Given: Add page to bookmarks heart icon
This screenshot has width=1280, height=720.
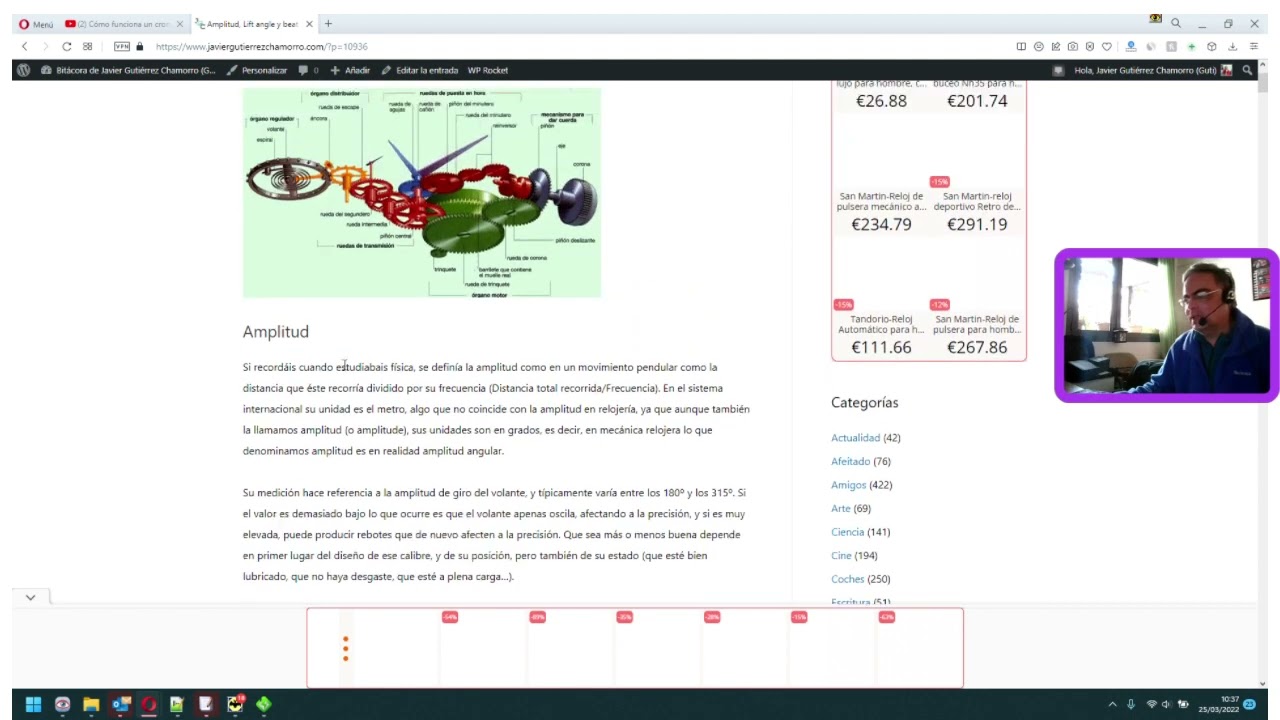Looking at the screenshot, I should pyautogui.click(x=1106, y=47).
